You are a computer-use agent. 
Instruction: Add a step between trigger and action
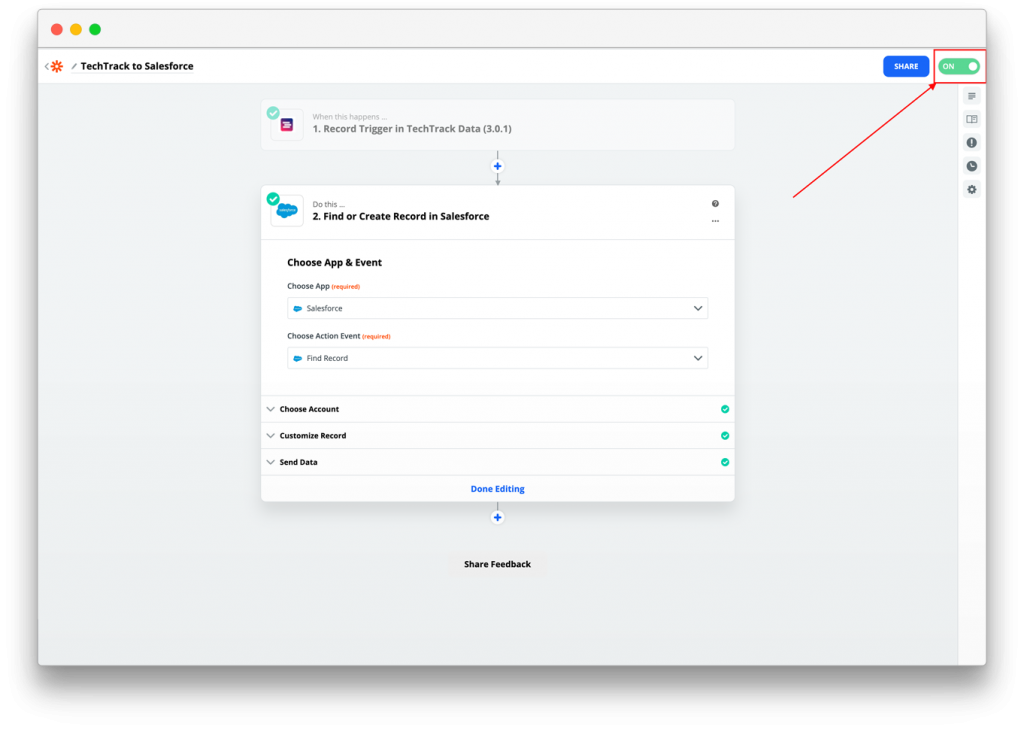click(498, 166)
